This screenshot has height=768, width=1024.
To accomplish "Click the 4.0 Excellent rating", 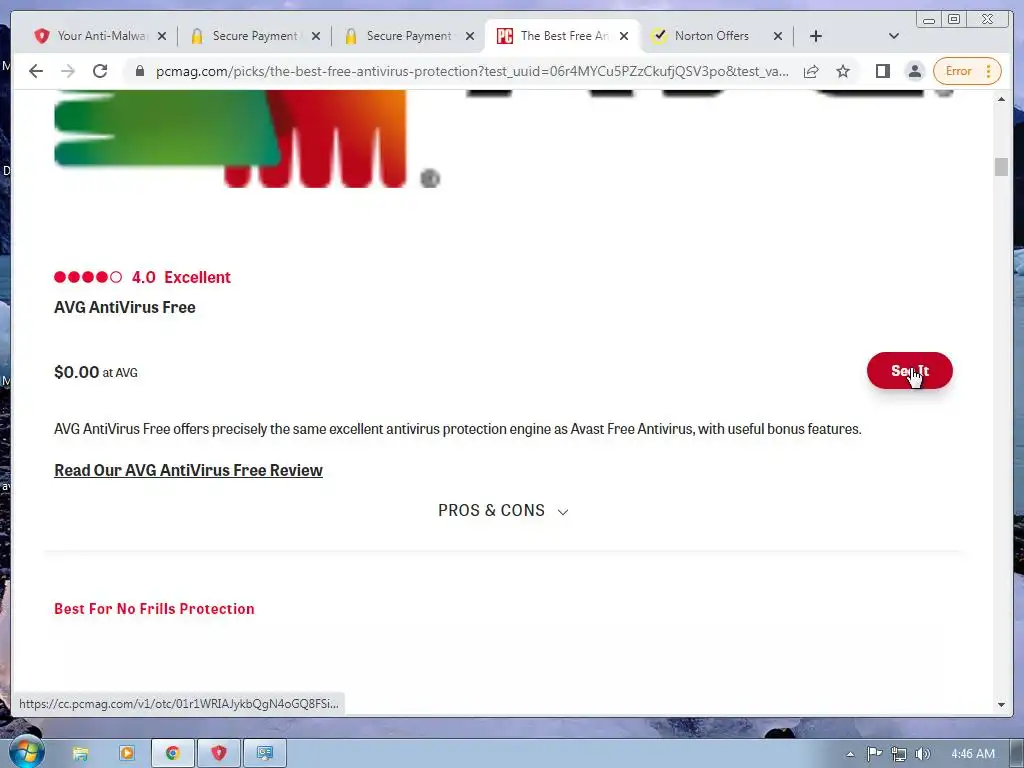I will pos(142,277).
